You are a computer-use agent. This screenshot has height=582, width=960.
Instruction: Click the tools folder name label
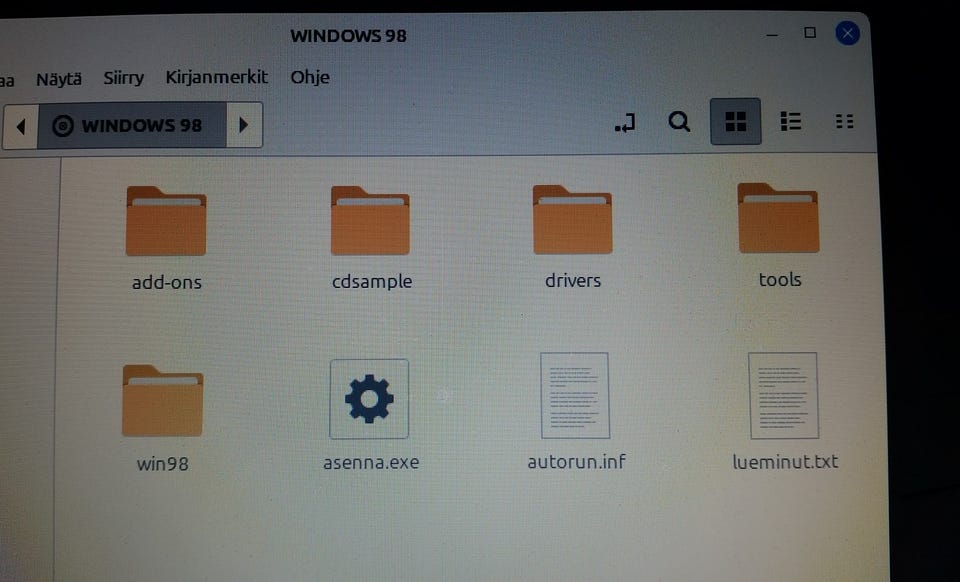[x=779, y=280]
